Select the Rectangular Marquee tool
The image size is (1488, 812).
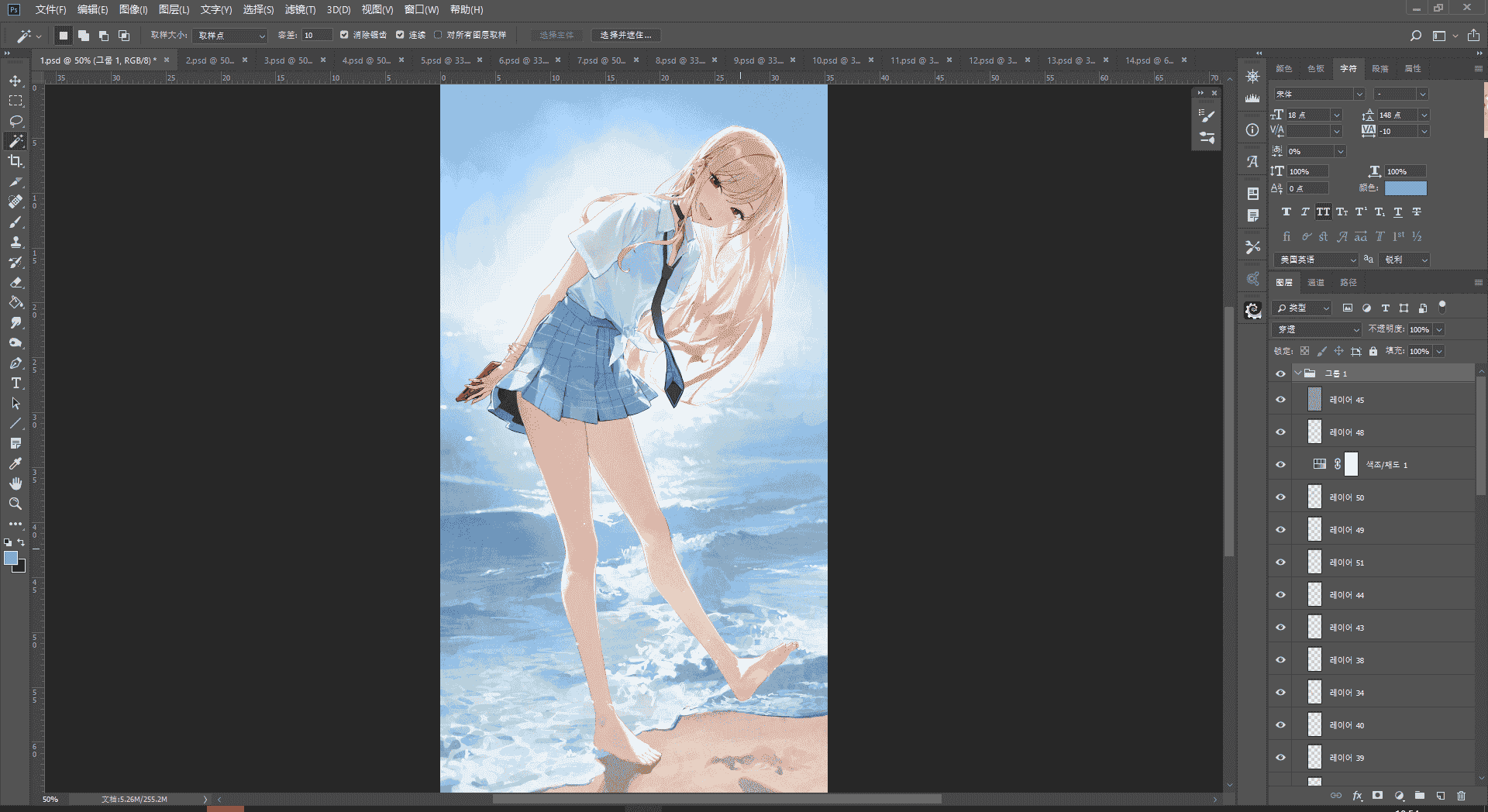tap(15, 101)
